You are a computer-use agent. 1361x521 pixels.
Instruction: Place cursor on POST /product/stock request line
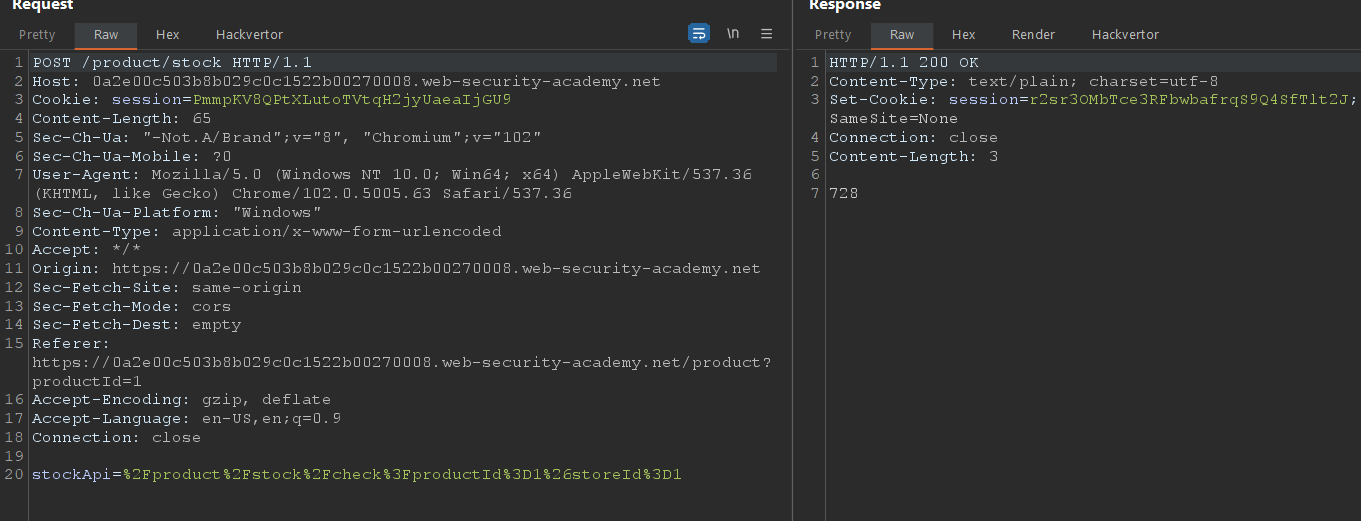pos(172,63)
